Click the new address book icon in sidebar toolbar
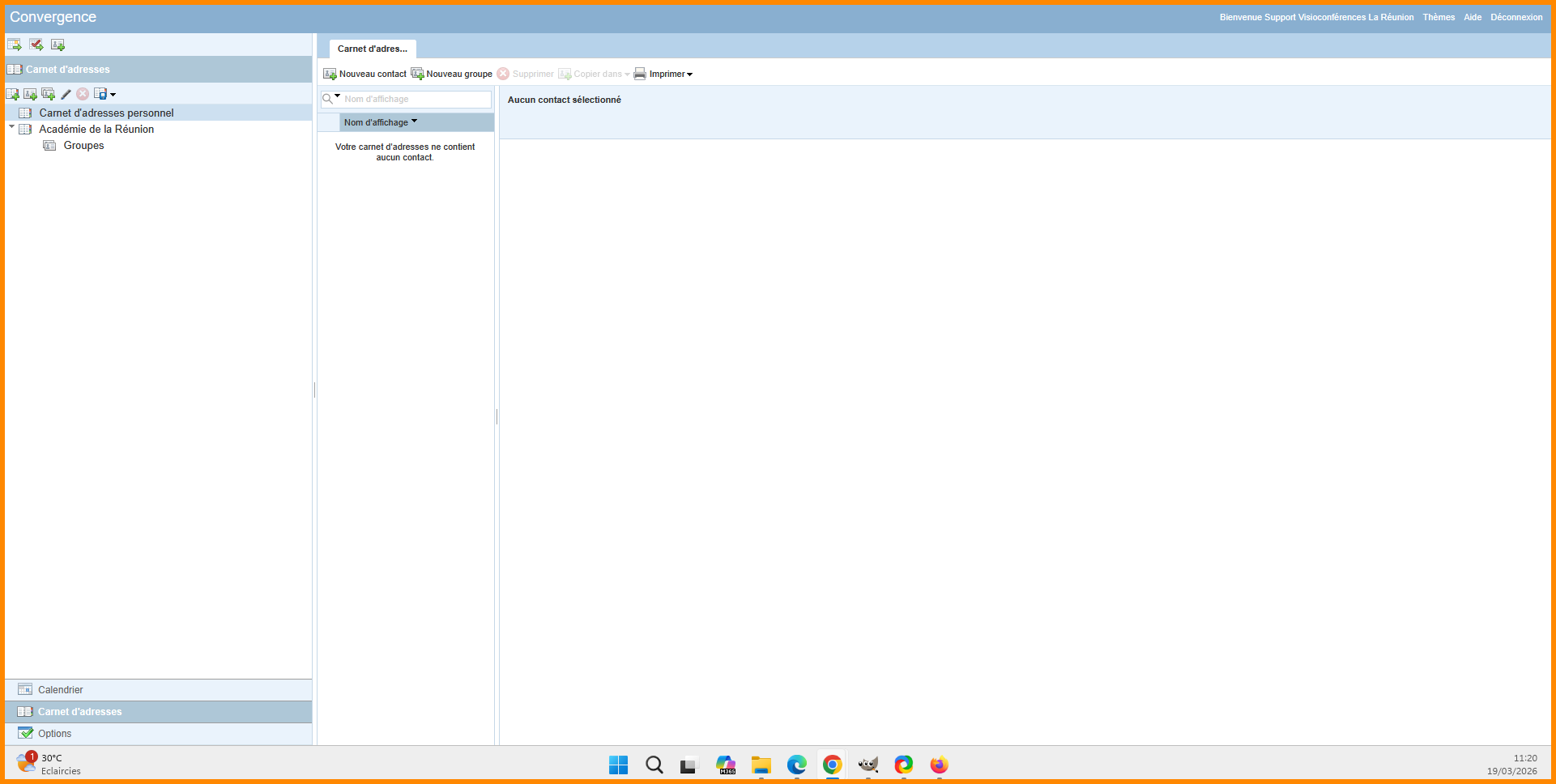 pos(13,94)
